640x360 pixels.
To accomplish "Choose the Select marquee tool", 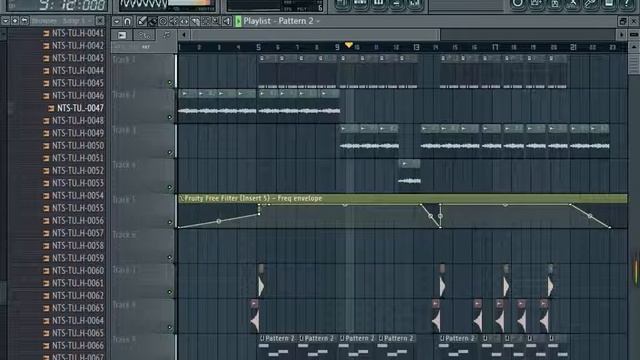I will [205, 21].
